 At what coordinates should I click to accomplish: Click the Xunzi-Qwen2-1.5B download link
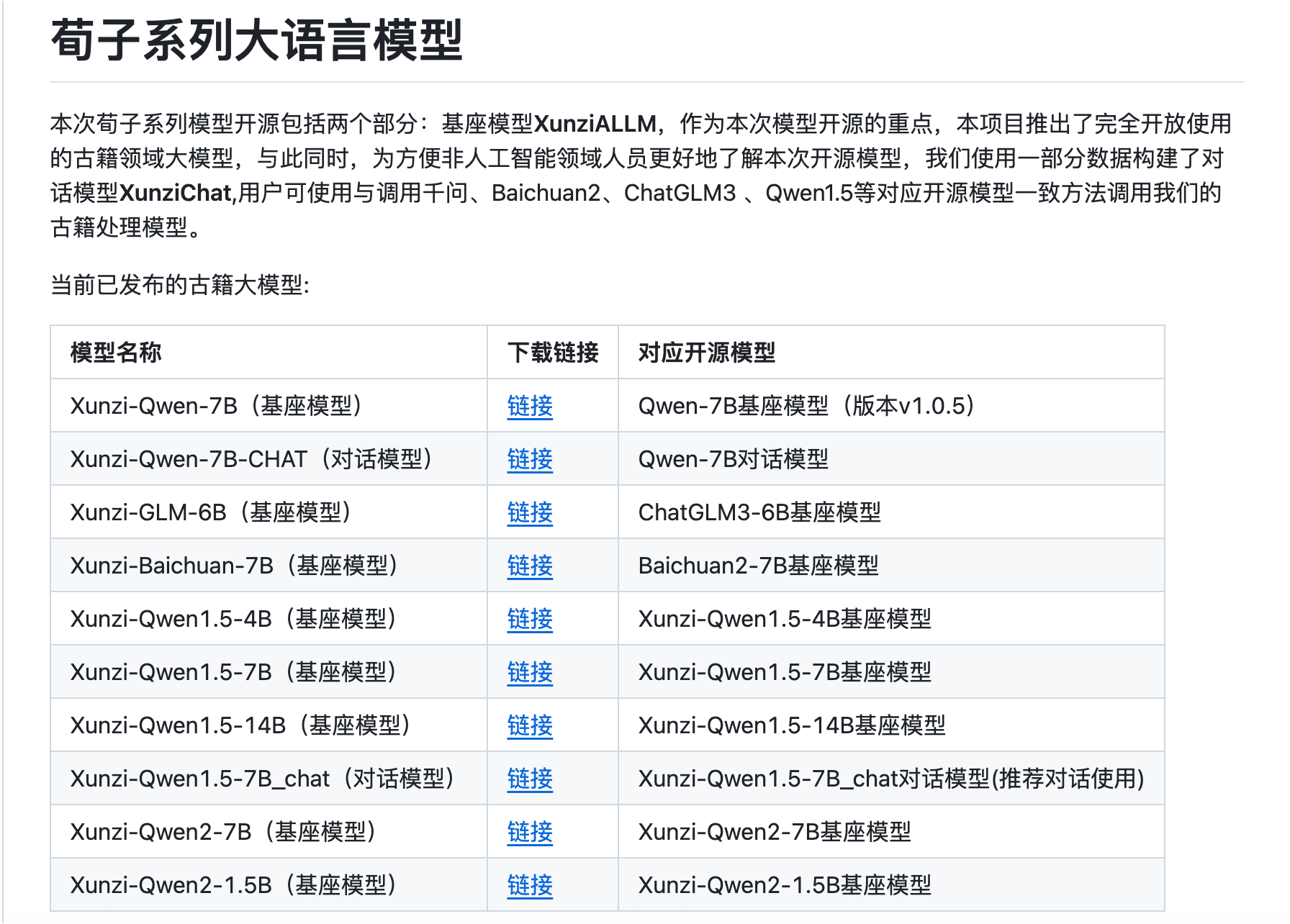pos(529,885)
